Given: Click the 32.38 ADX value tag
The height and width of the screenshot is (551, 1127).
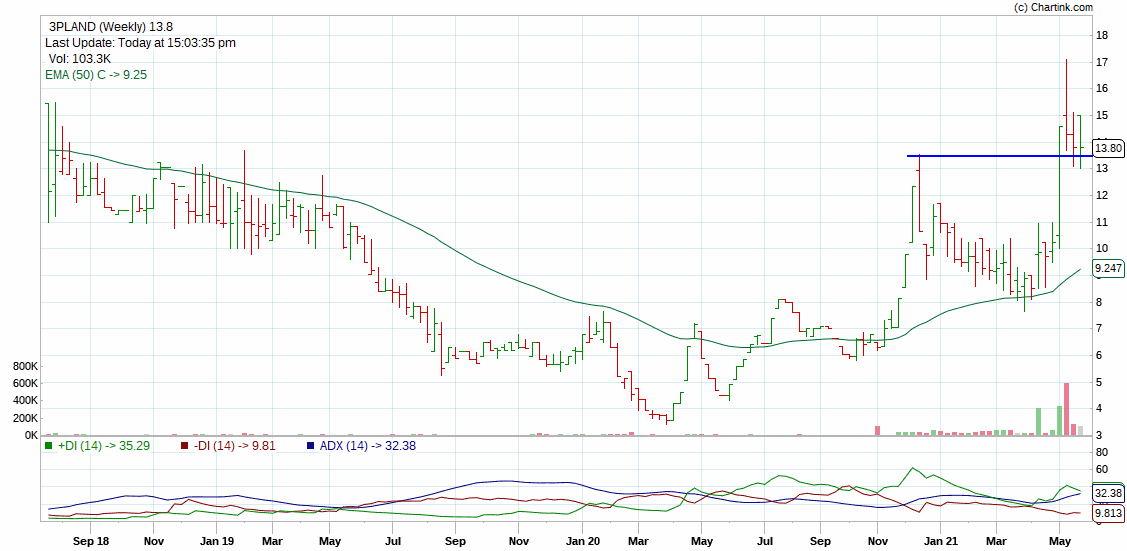Looking at the screenshot, I should point(1107,494).
